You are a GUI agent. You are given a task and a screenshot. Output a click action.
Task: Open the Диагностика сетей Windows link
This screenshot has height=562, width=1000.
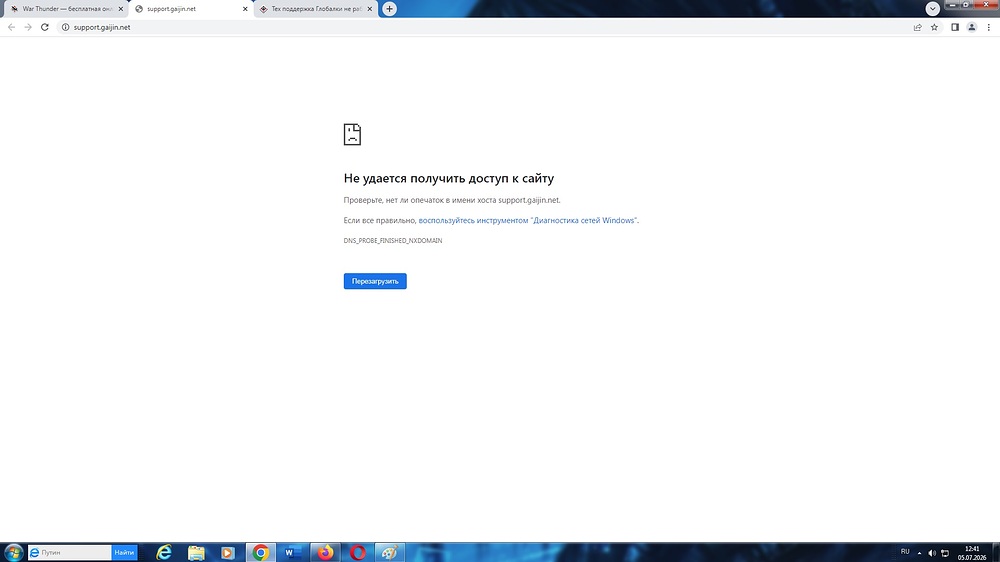point(527,220)
